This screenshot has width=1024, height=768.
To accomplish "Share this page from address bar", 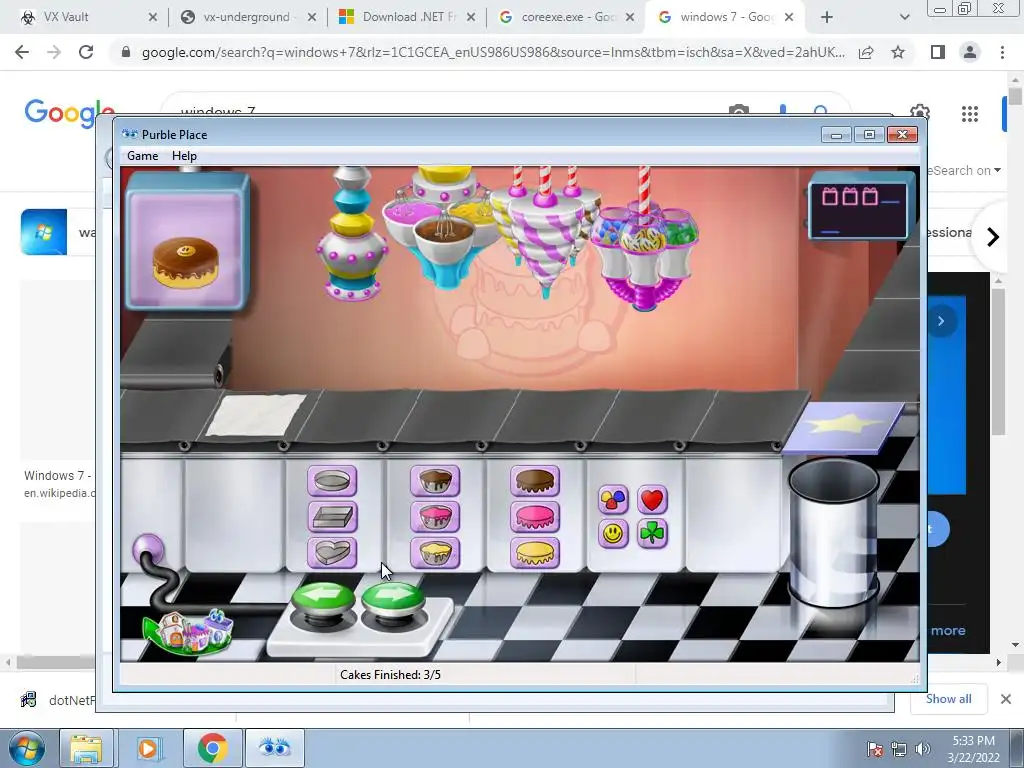I will click(866, 52).
